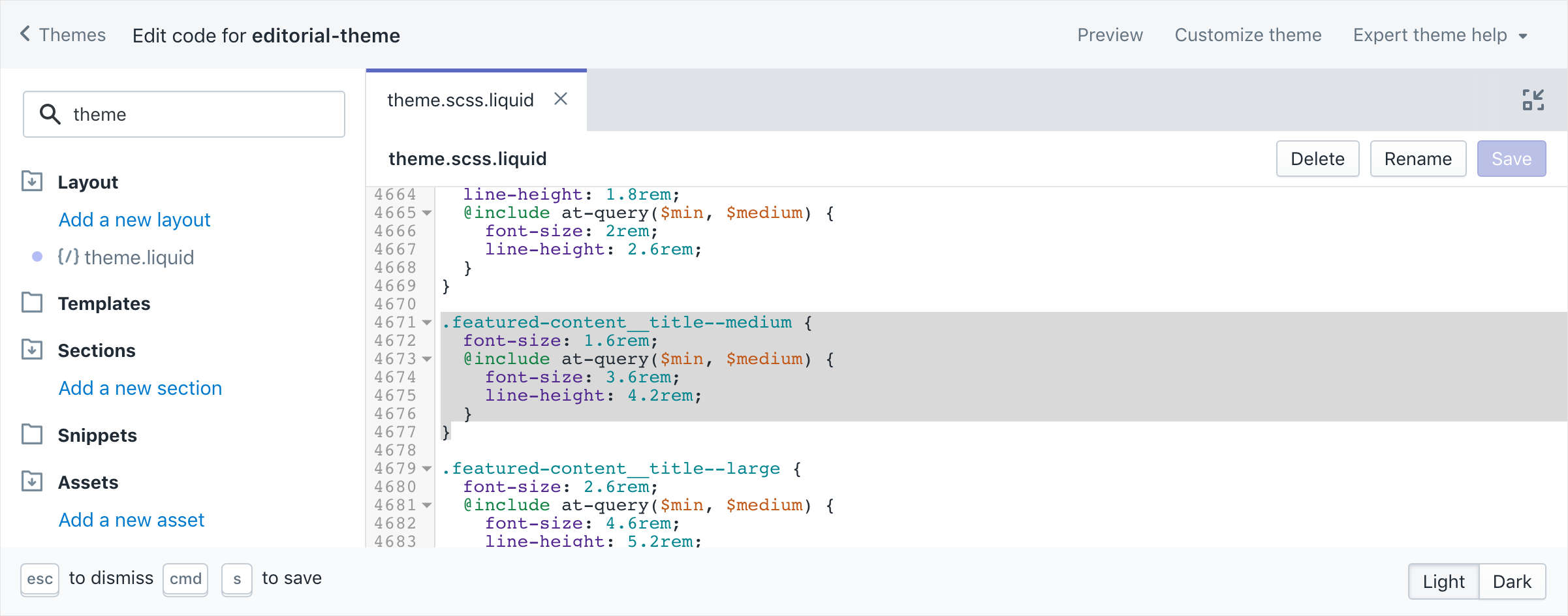Click the Add a new section link
Screen dimensions: 1568x616
(x=140, y=388)
